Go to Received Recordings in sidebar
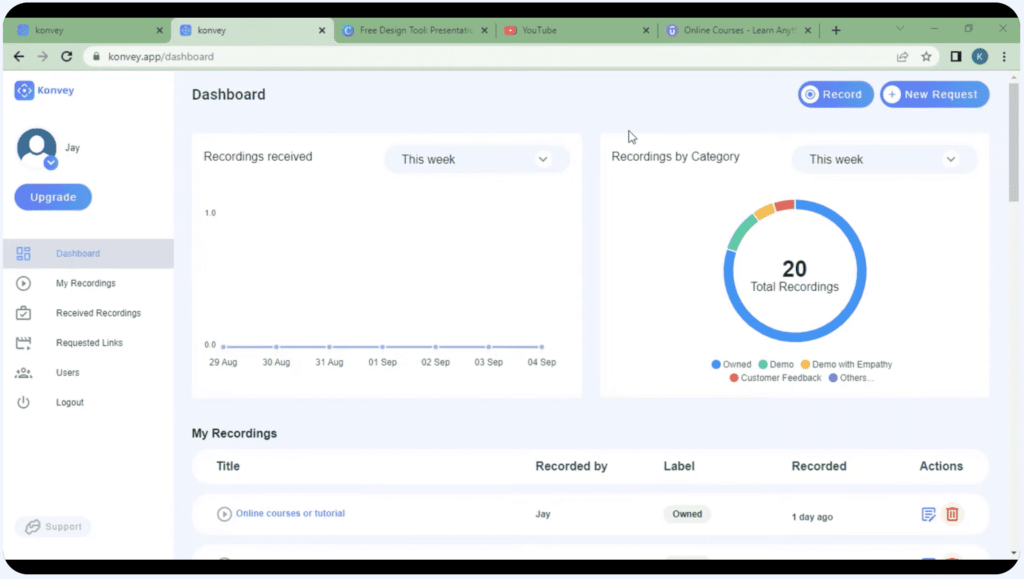 [x=98, y=314]
